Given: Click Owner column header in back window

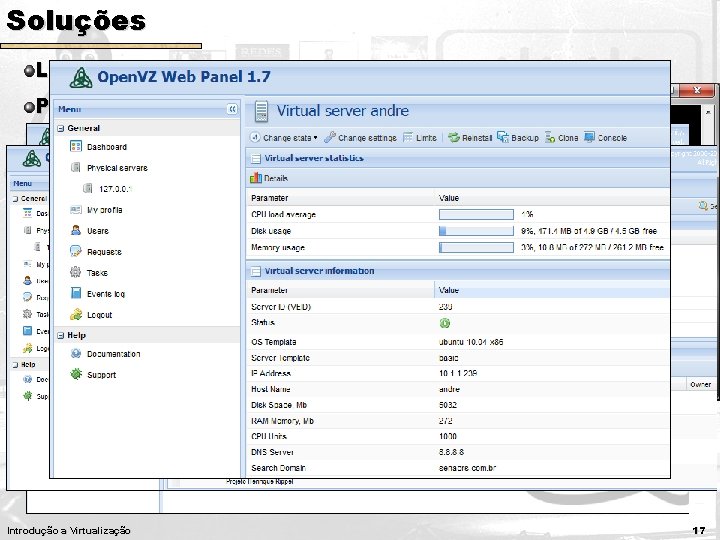Looking at the screenshot, I should pyautogui.click(x=700, y=385).
